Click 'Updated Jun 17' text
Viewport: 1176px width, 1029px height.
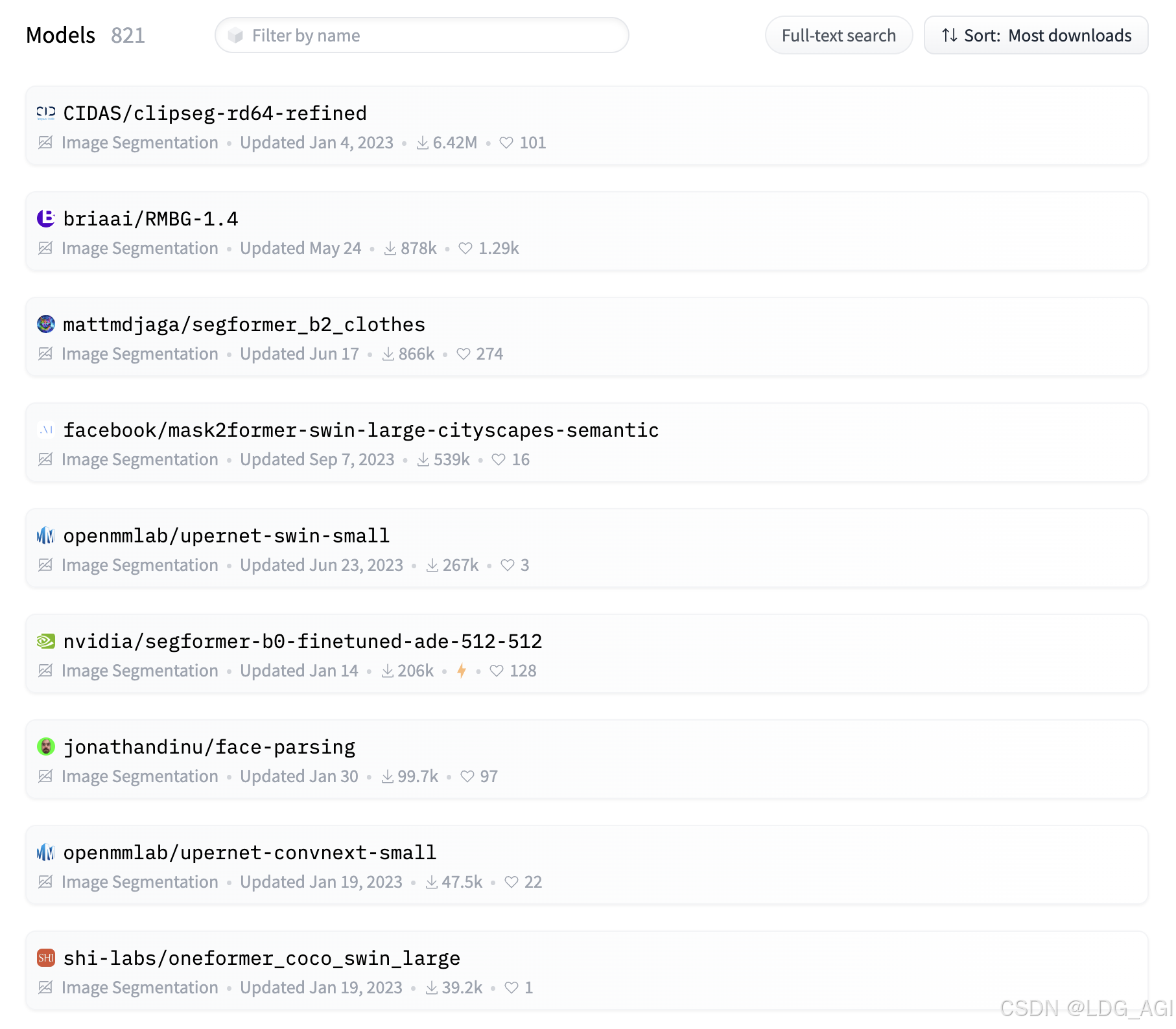click(x=300, y=354)
